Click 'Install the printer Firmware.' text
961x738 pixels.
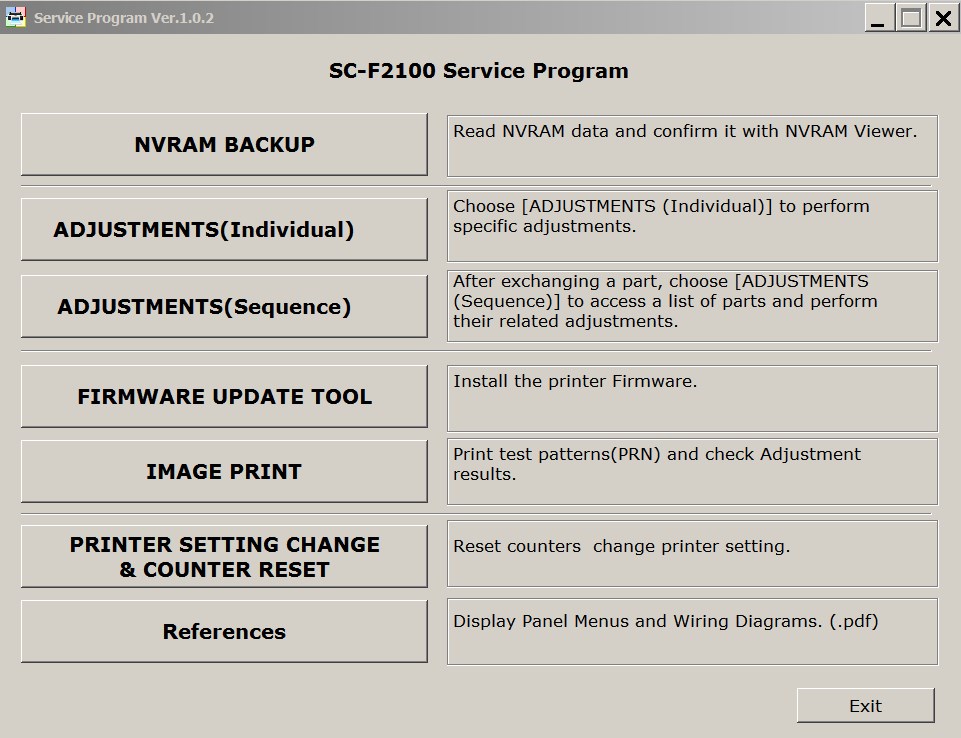tap(575, 381)
